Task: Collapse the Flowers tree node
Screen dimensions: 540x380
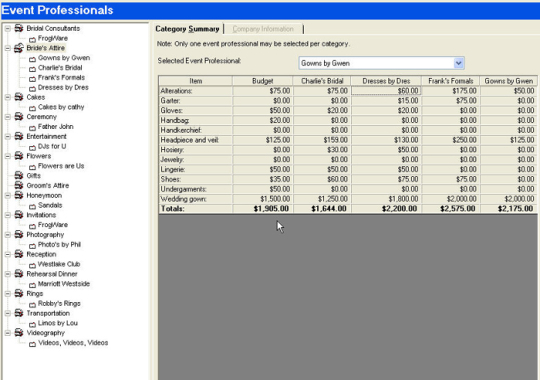Action: pyautogui.click(x=8, y=156)
